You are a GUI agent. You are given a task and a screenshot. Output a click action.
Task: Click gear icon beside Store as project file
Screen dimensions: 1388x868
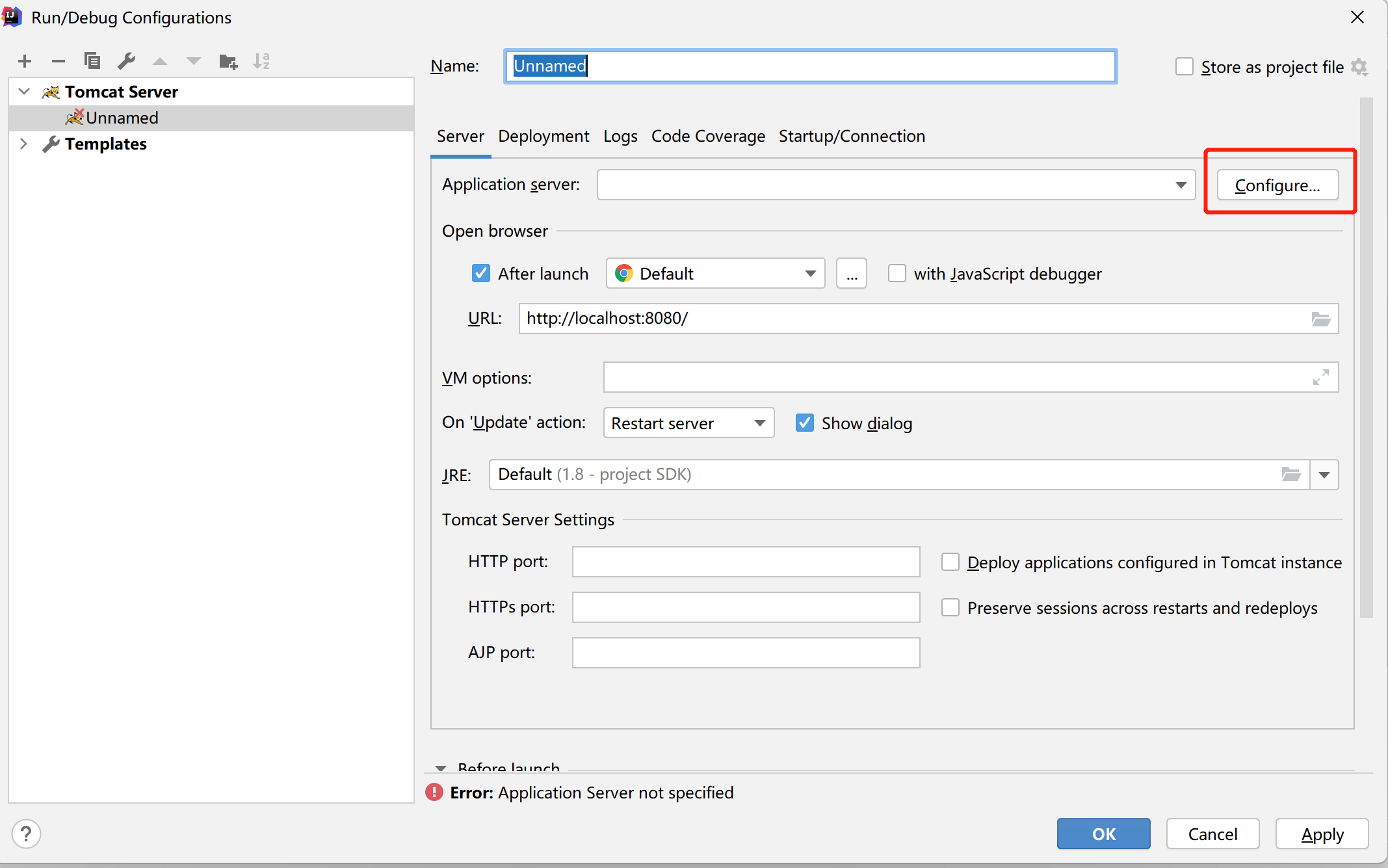click(1359, 67)
